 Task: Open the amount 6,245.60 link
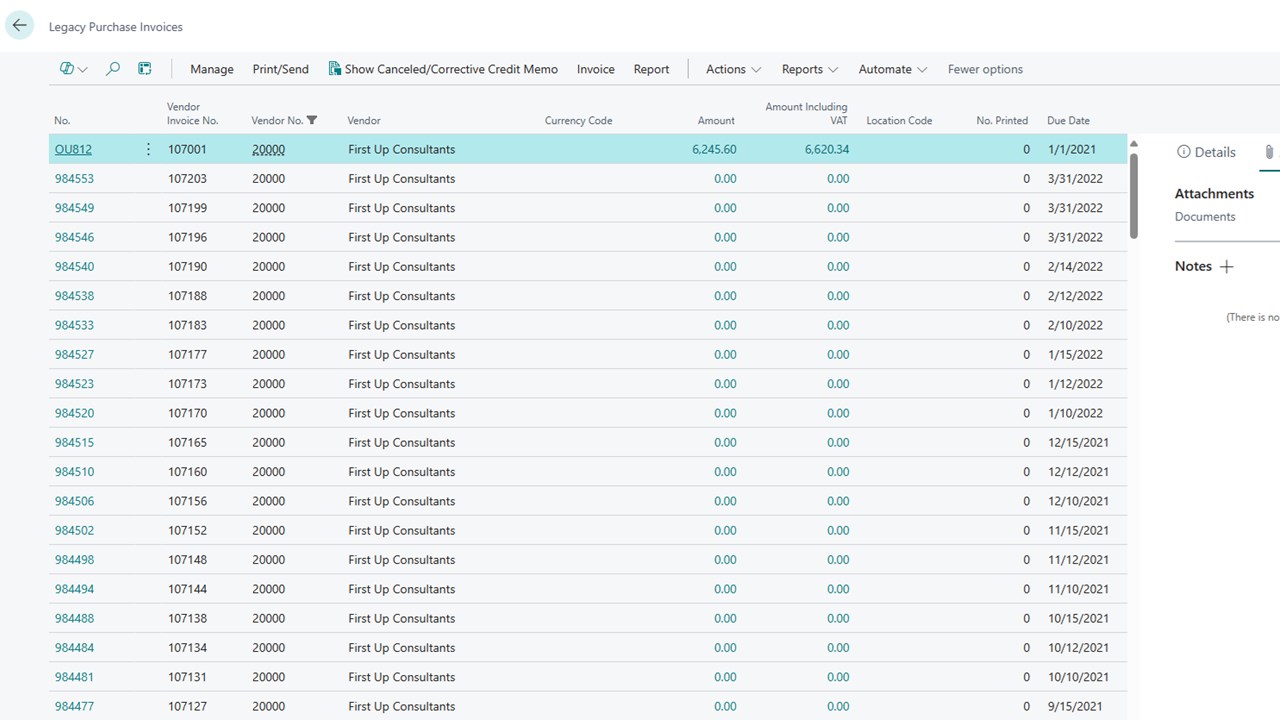(x=714, y=149)
